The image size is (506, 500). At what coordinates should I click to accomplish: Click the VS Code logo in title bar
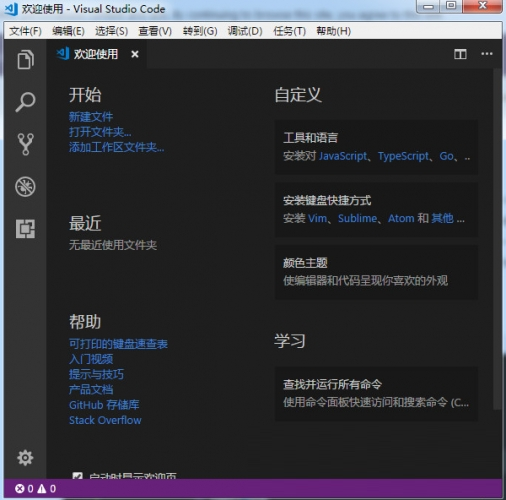(x=11, y=9)
